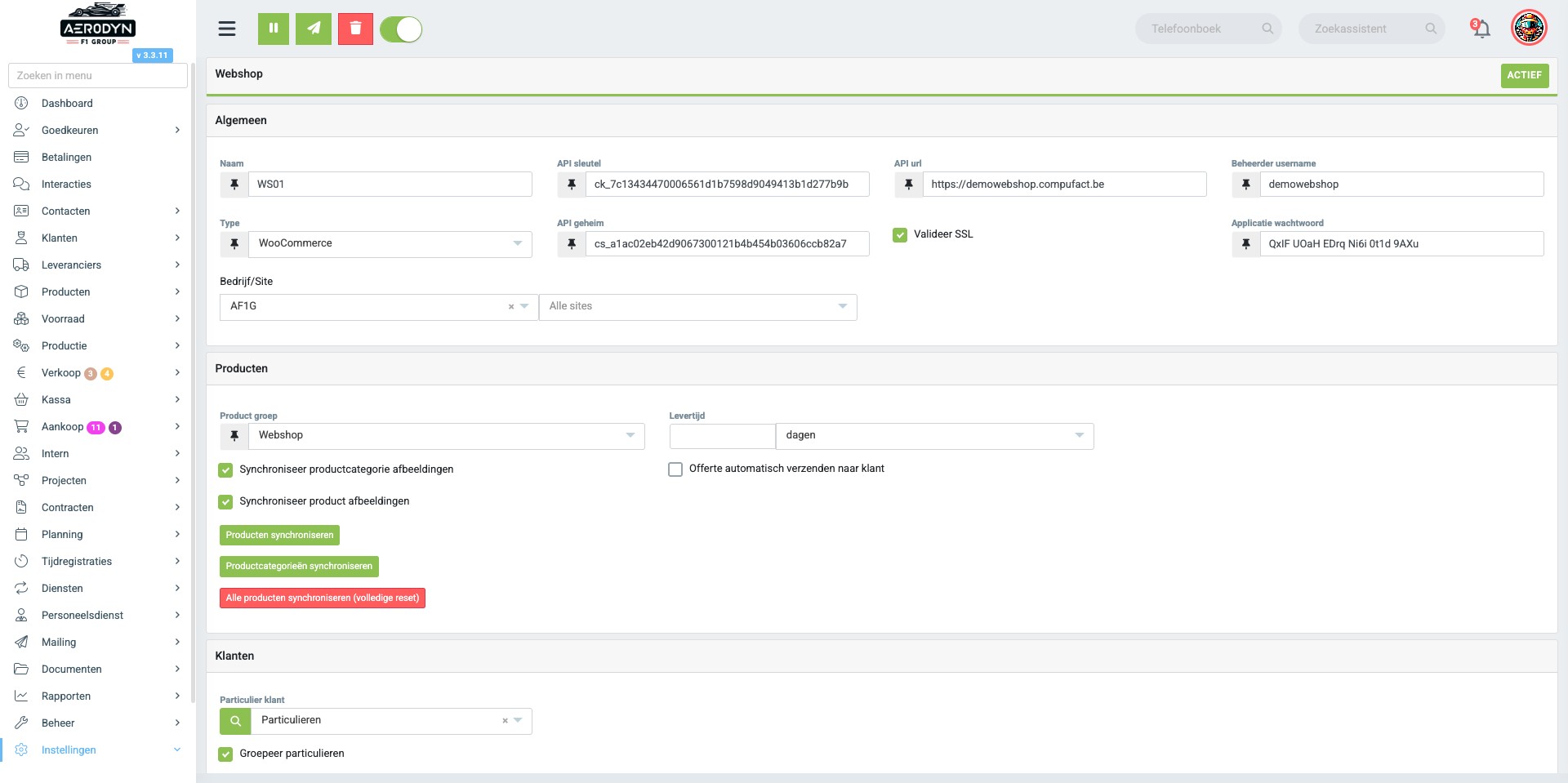Uncheck Synchroniseer productcategorie afbeeldingen
1568x783 pixels.
[225, 470]
